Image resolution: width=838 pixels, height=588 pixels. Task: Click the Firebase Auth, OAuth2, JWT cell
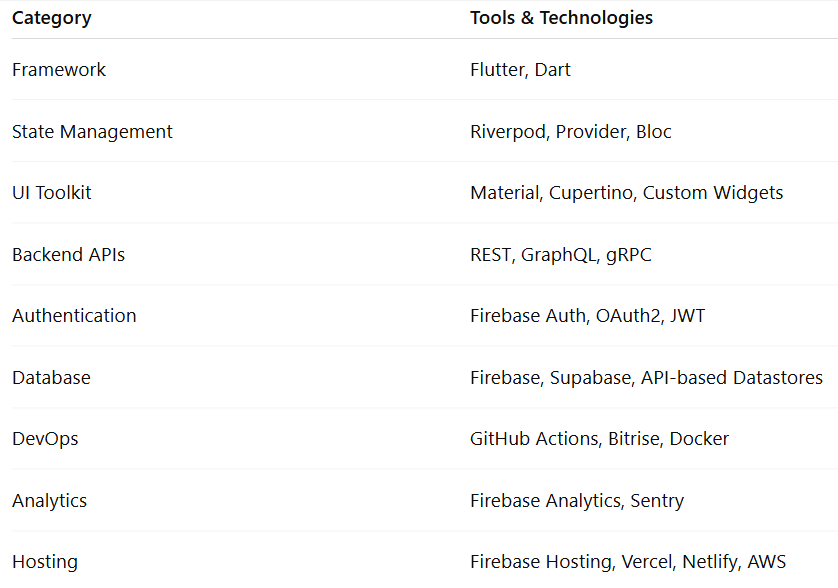pos(587,316)
